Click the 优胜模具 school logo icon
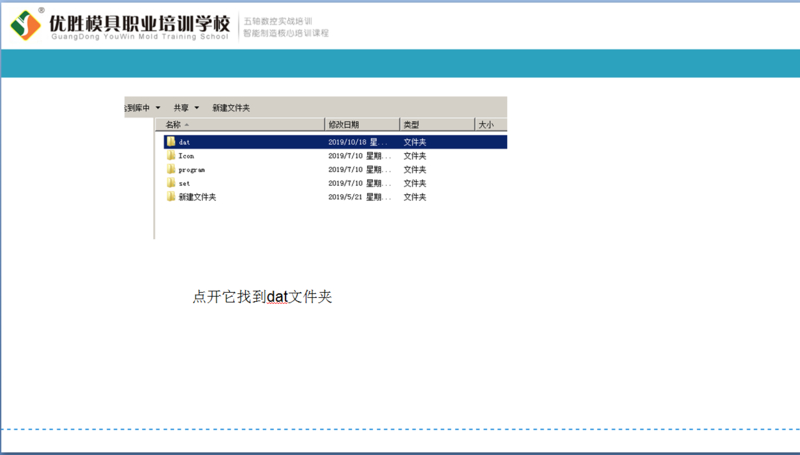 click(x=27, y=23)
